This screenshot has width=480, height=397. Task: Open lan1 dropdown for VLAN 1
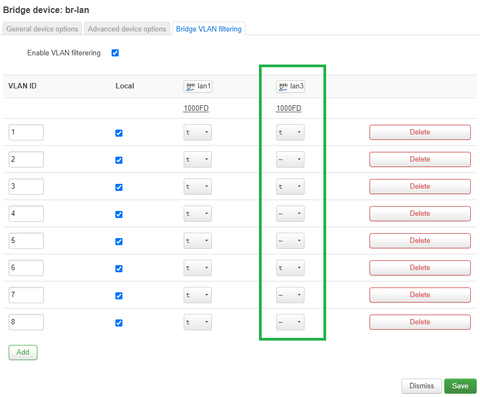(197, 132)
